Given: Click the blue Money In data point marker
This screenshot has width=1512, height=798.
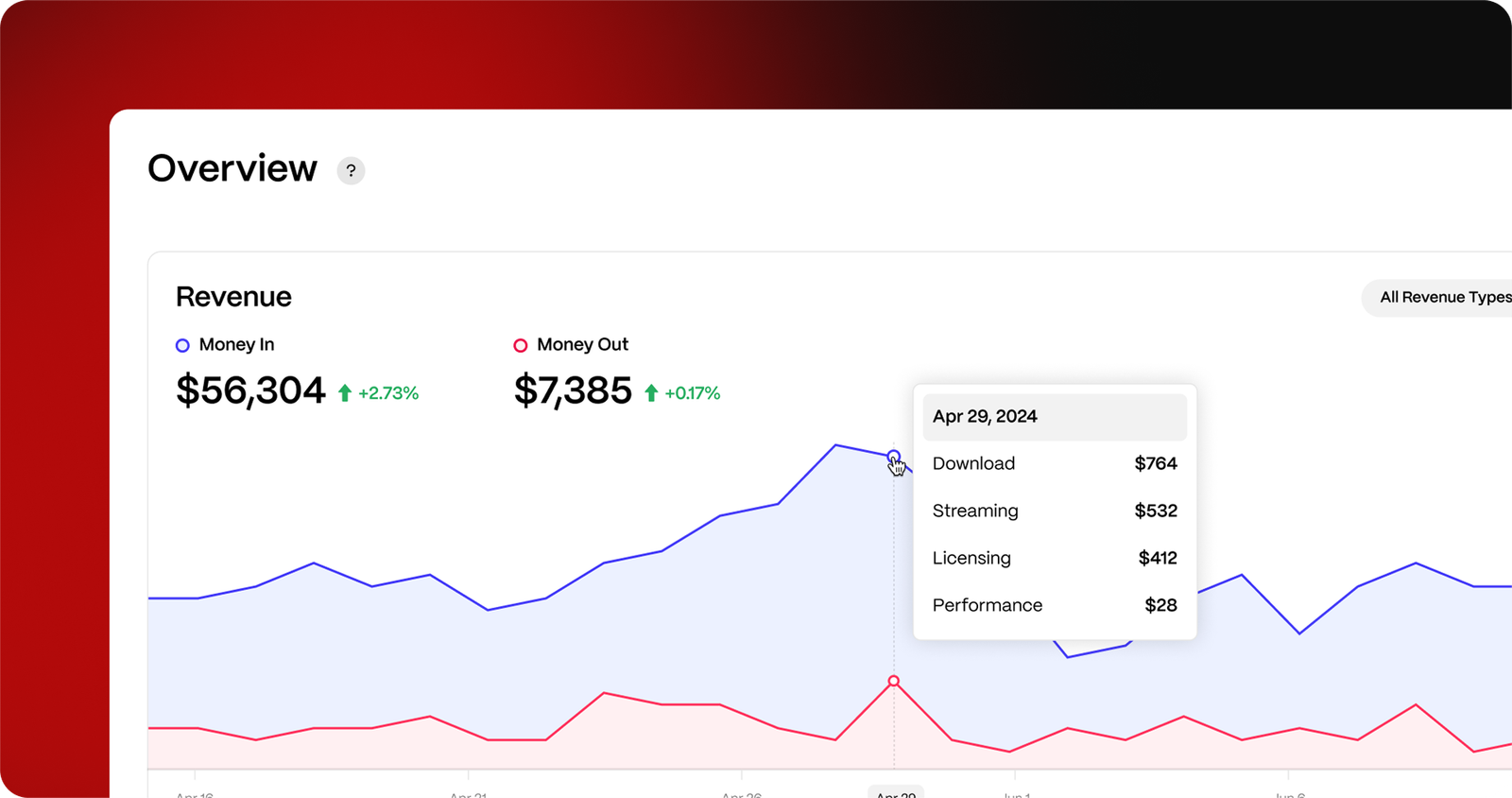Looking at the screenshot, I should (893, 457).
